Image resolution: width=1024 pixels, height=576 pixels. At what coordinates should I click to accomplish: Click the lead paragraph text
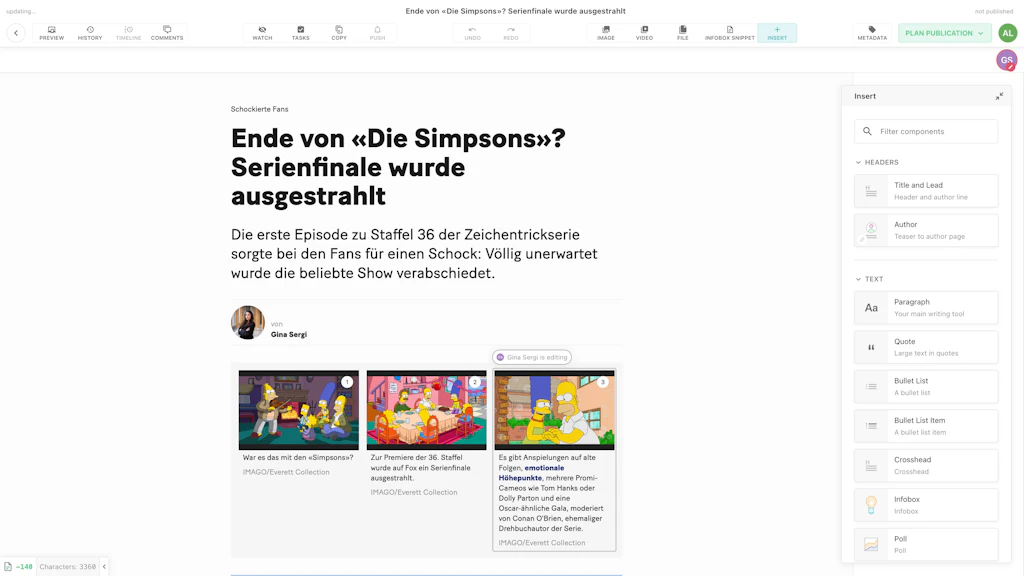(414, 253)
